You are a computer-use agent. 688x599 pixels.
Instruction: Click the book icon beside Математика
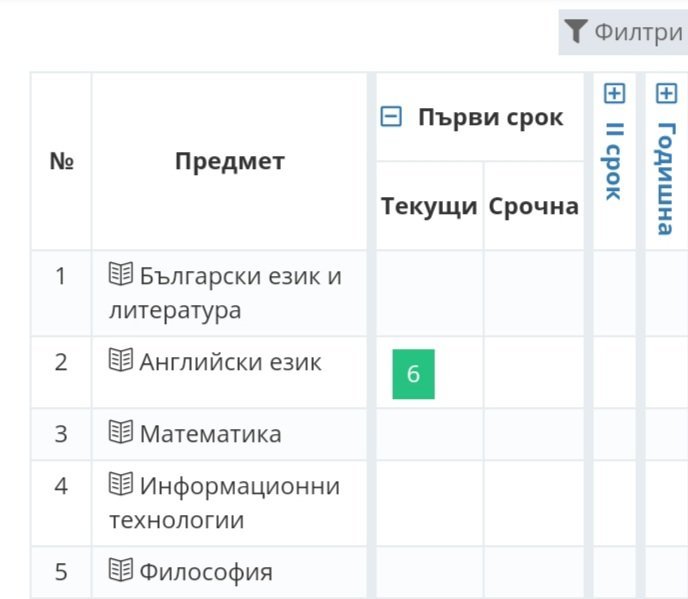pyautogui.click(x=121, y=433)
